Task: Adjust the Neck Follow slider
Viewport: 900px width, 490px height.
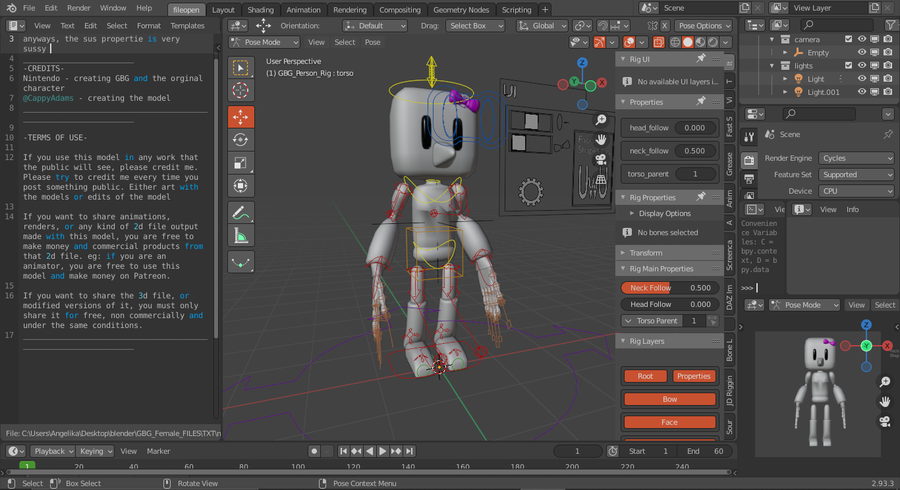Action: pyautogui.click(x=669, y=288)
